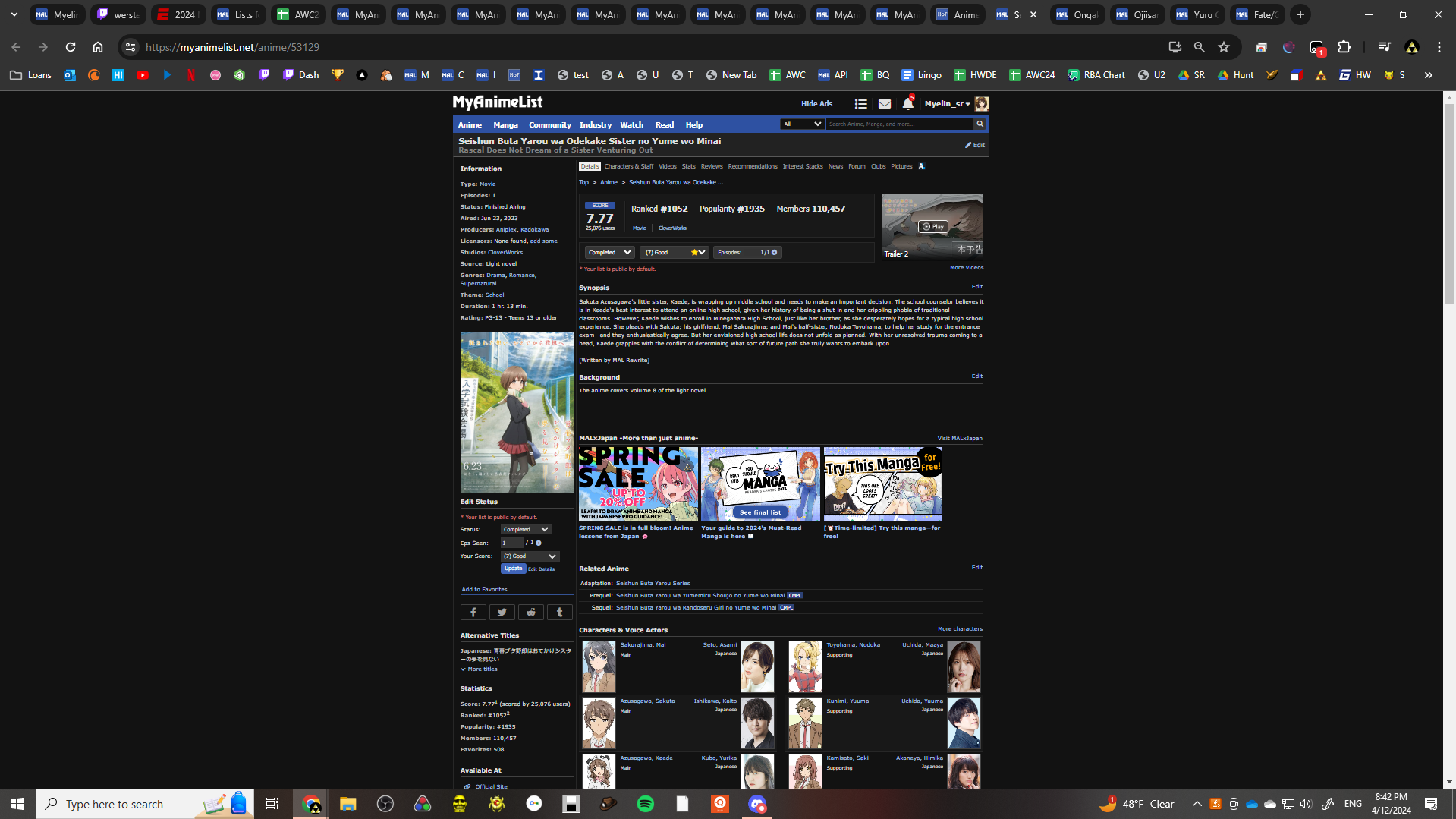This screenshot has height=819, width=1456.
Task: Open File Explorer from the taskbar
Action: pyautogui.click(x=348, y=804)
